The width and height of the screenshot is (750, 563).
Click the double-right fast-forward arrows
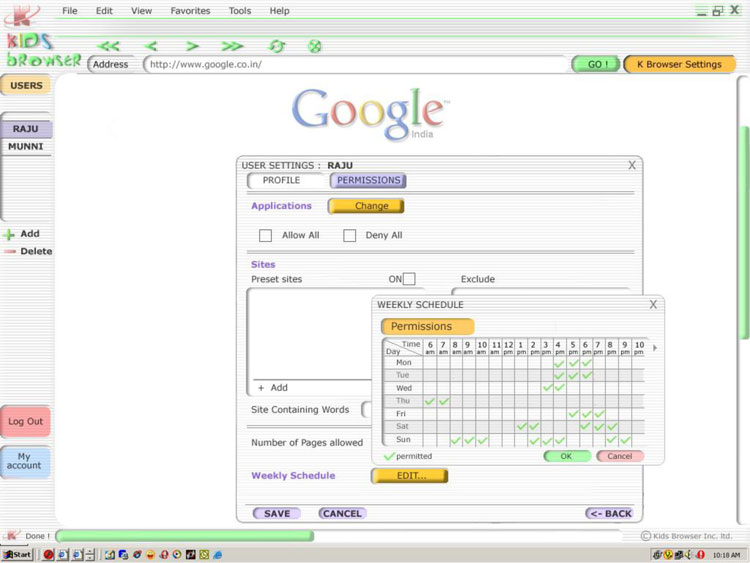tap(232, 46)
